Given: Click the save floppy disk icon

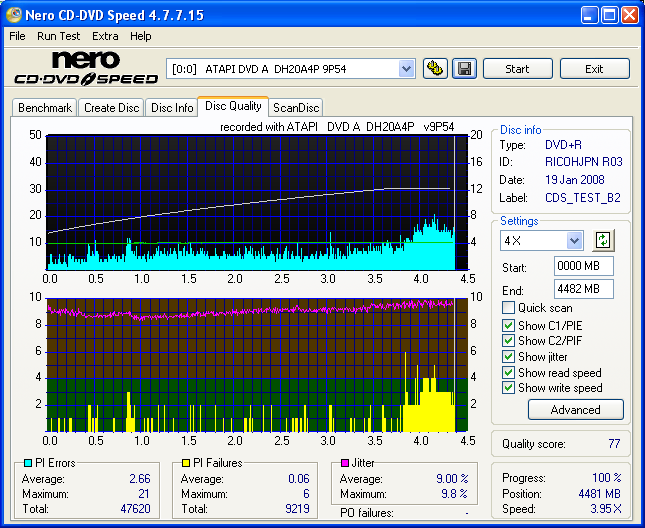Looking at the screenshot, I should [464, 69].
